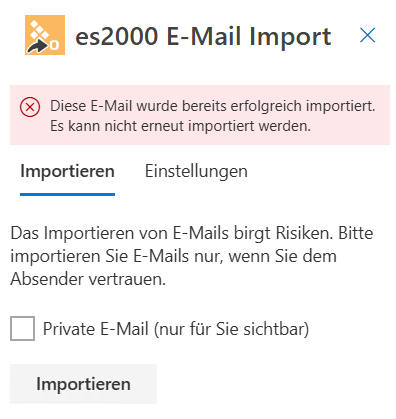Click the risk warning paragraph about importing e-mails
Screen dimensions: 396x419
(x=192, y=256)
